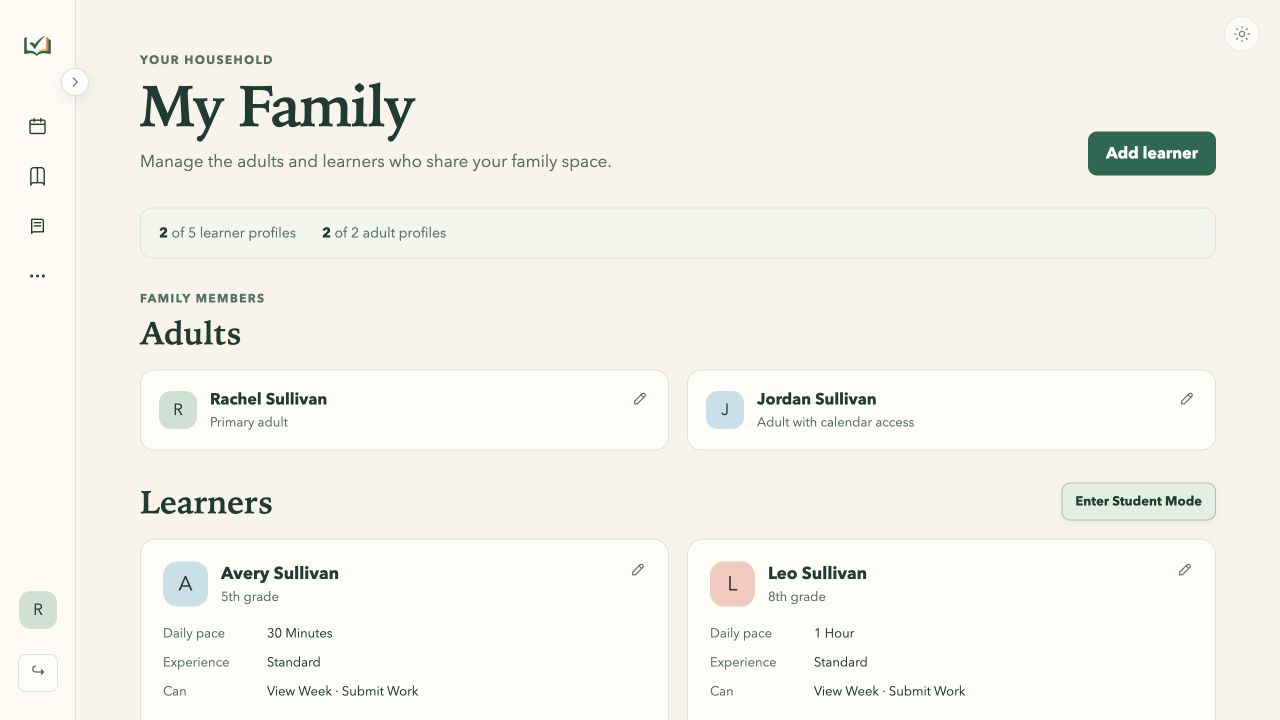Click the Leo Sullivan name
The image size is (1280, 720).
pos(817,573)
